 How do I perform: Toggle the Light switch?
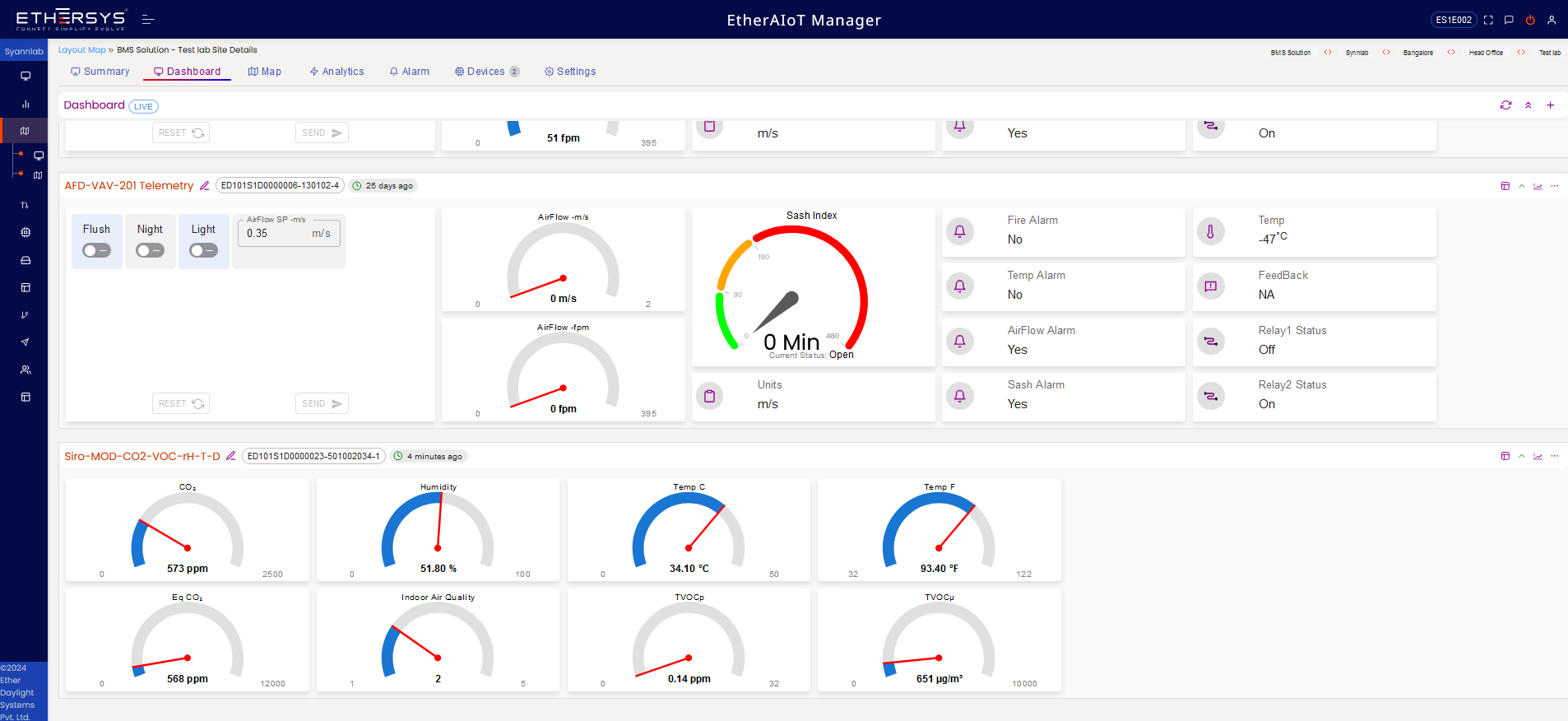(x=203, y=250)
